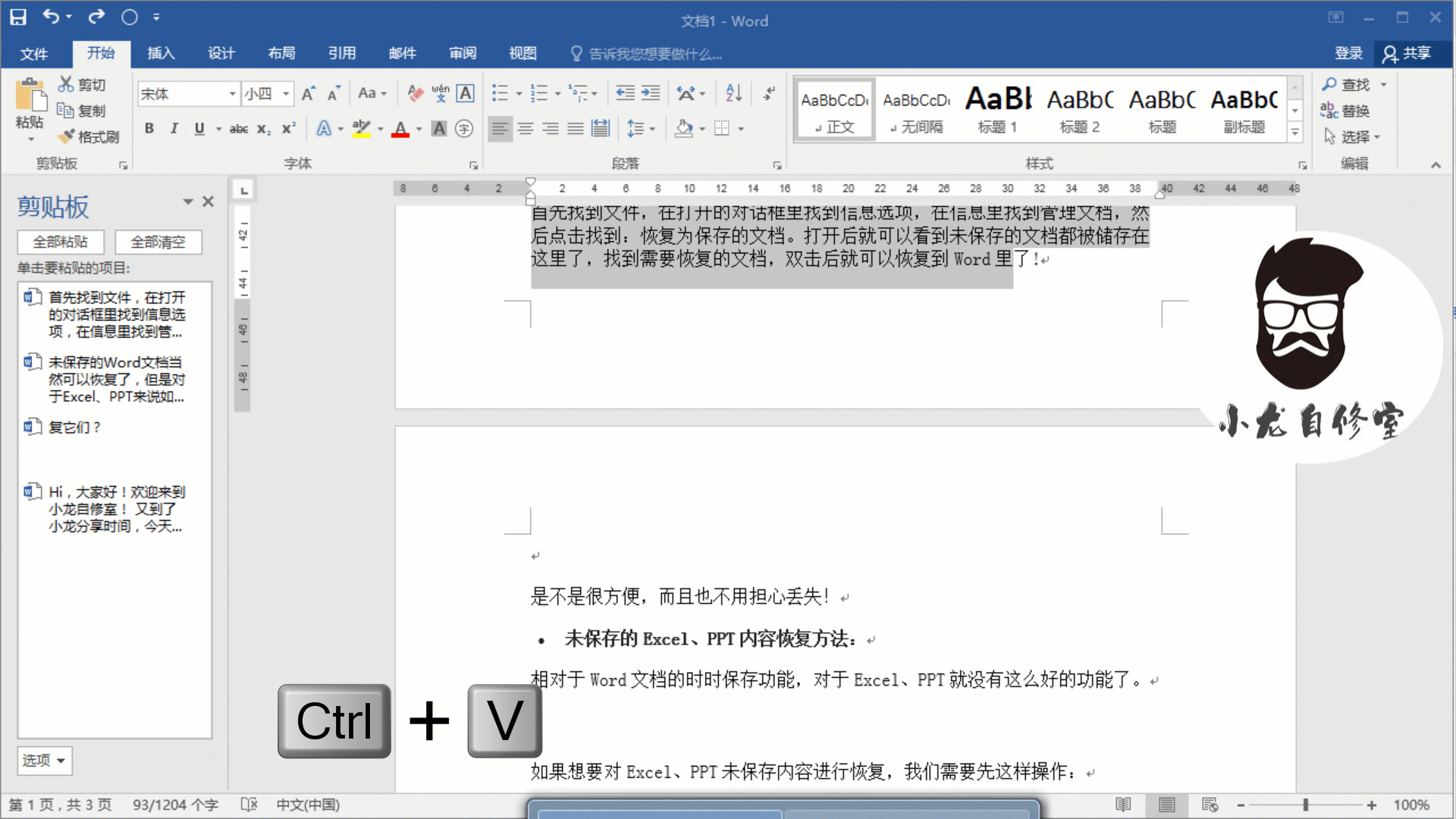1456x819 pixels.
Task: Expand the bullet list style dropdown
Action: [519, 94]
